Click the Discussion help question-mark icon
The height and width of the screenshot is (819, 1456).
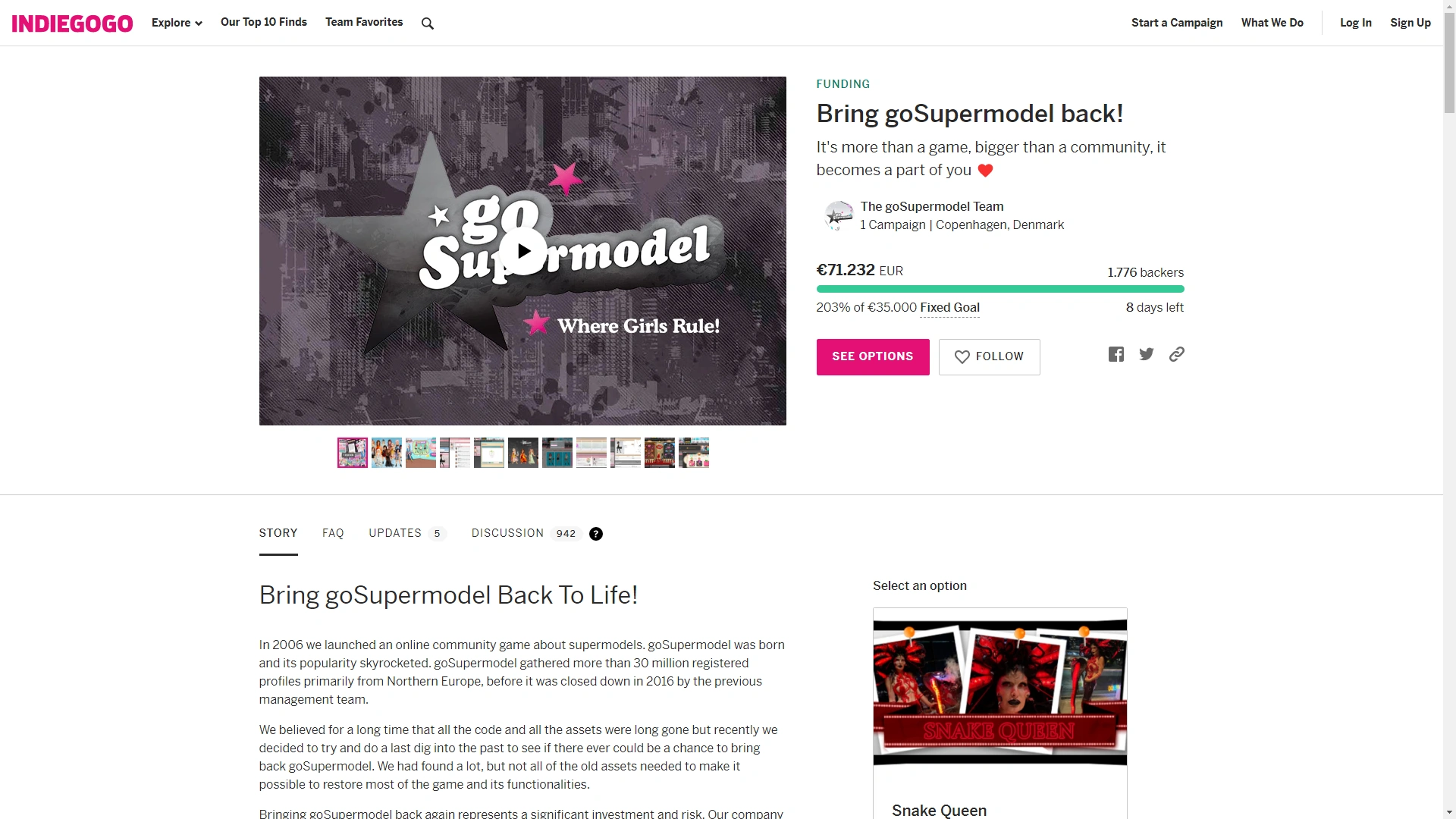pyautogui.click(x=596, y=534)
